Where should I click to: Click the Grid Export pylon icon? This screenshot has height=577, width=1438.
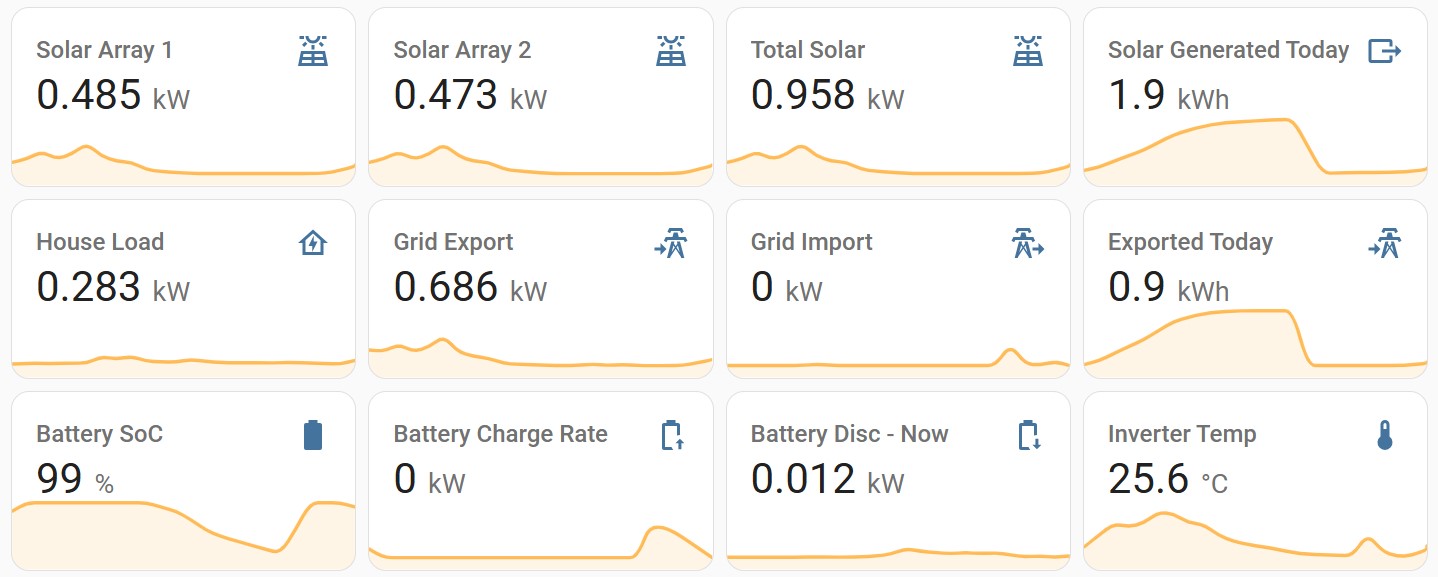pyautogui.click(x=670, y=243)
